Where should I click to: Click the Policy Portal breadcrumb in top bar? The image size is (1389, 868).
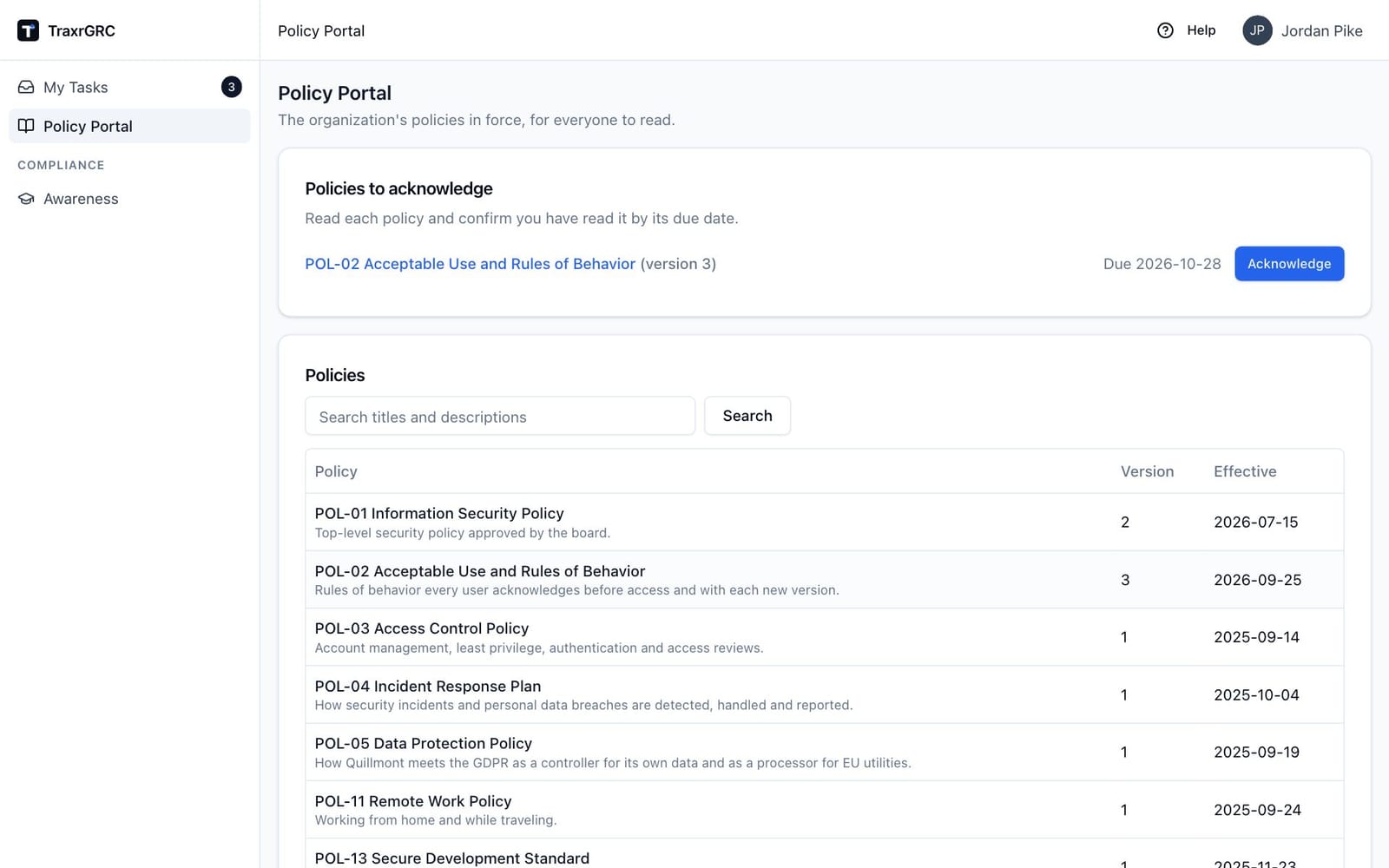pos(321,30)
